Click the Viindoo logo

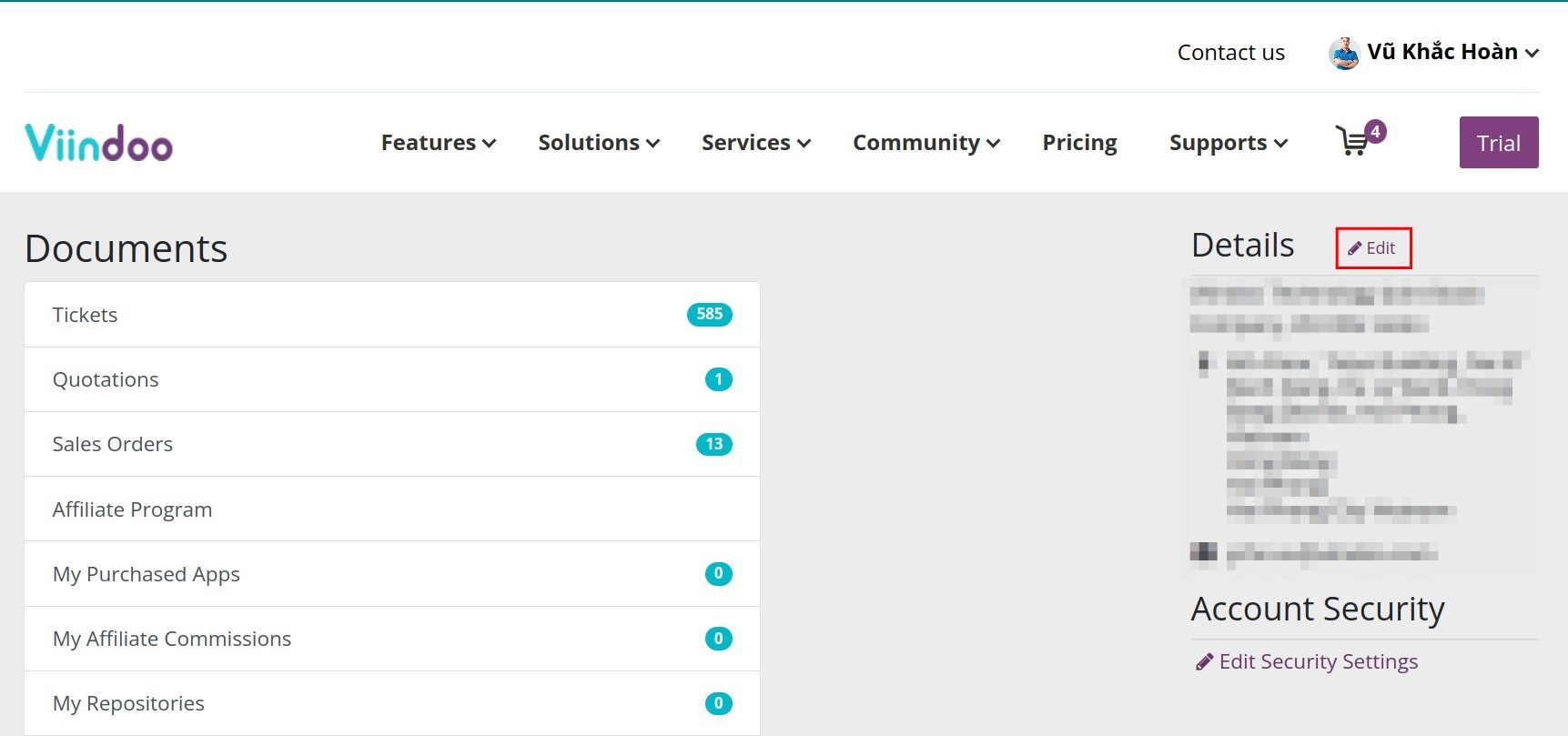(x=98, y=143)
